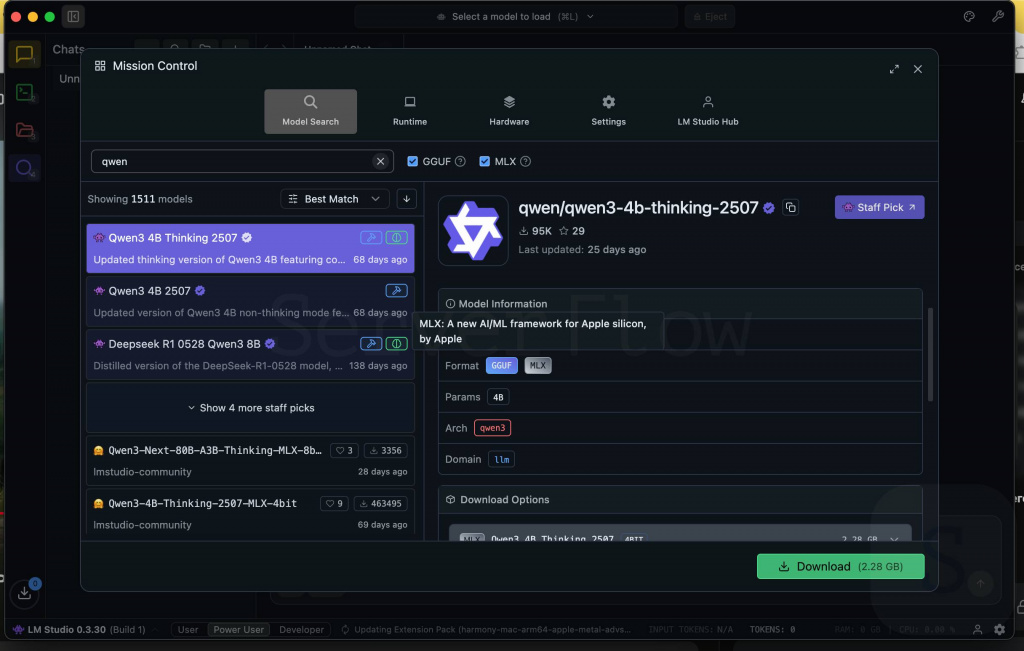Switch to the Hardware tab
Screen dimensions: 1024x651
point(509,110)
